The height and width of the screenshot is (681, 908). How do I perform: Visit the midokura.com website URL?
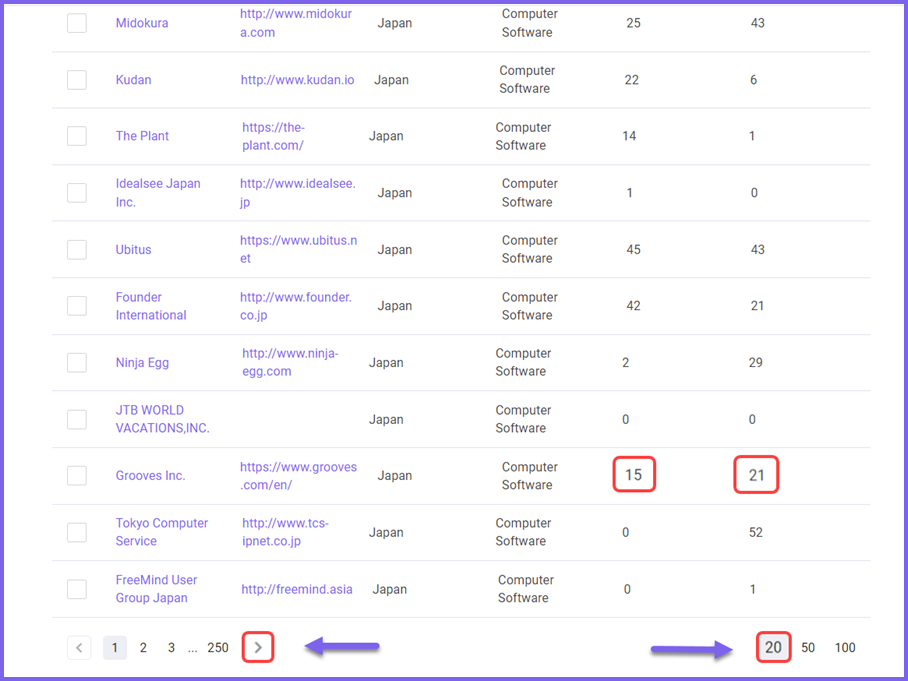click(296, 23)
